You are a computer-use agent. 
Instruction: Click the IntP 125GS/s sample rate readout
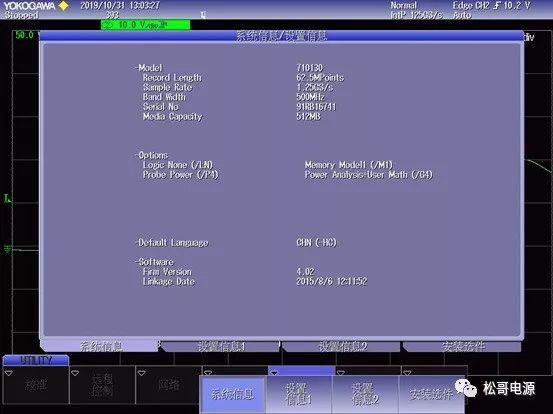coord(416,15)
